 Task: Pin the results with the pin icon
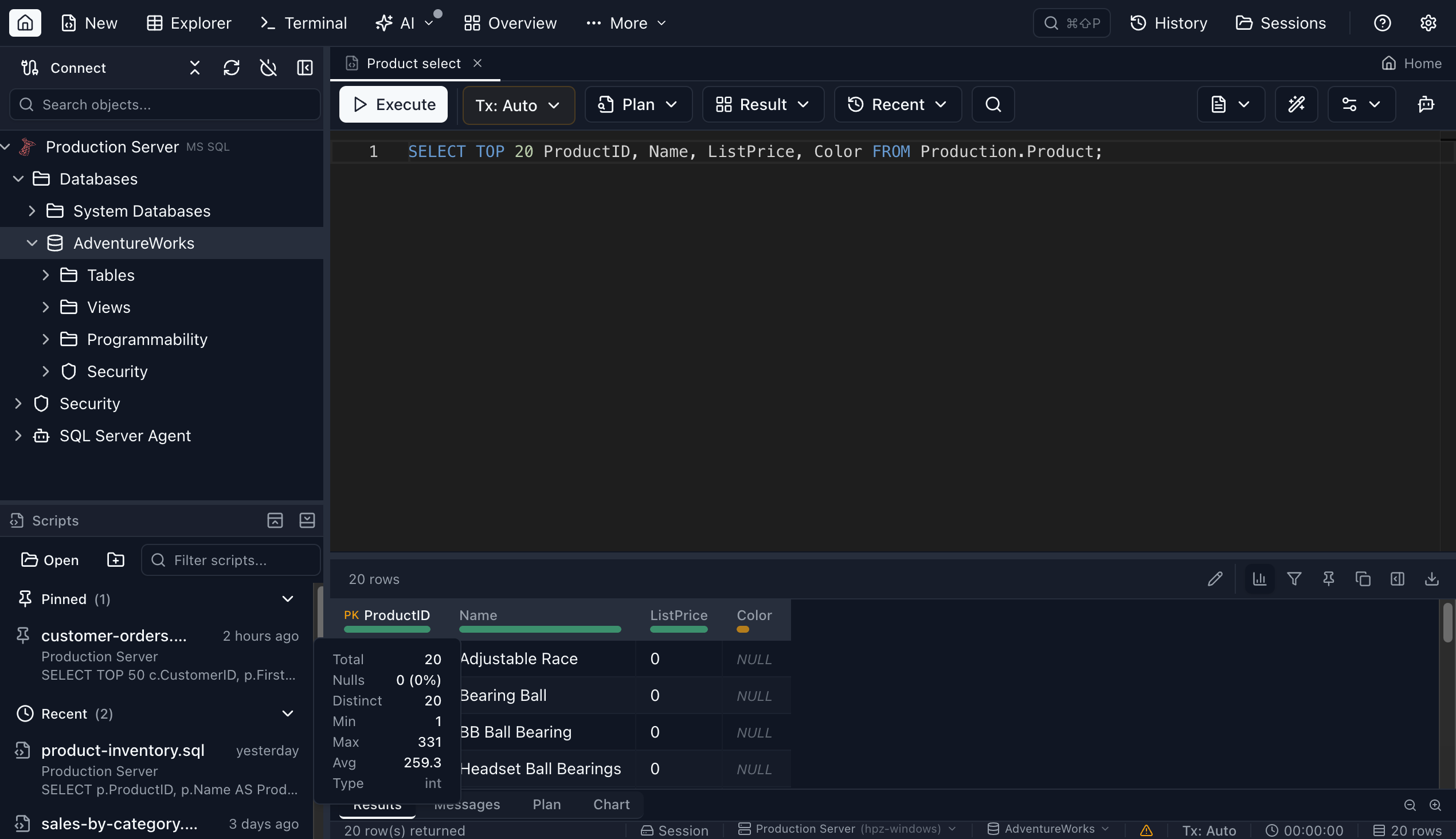[x=1329, y=579]
